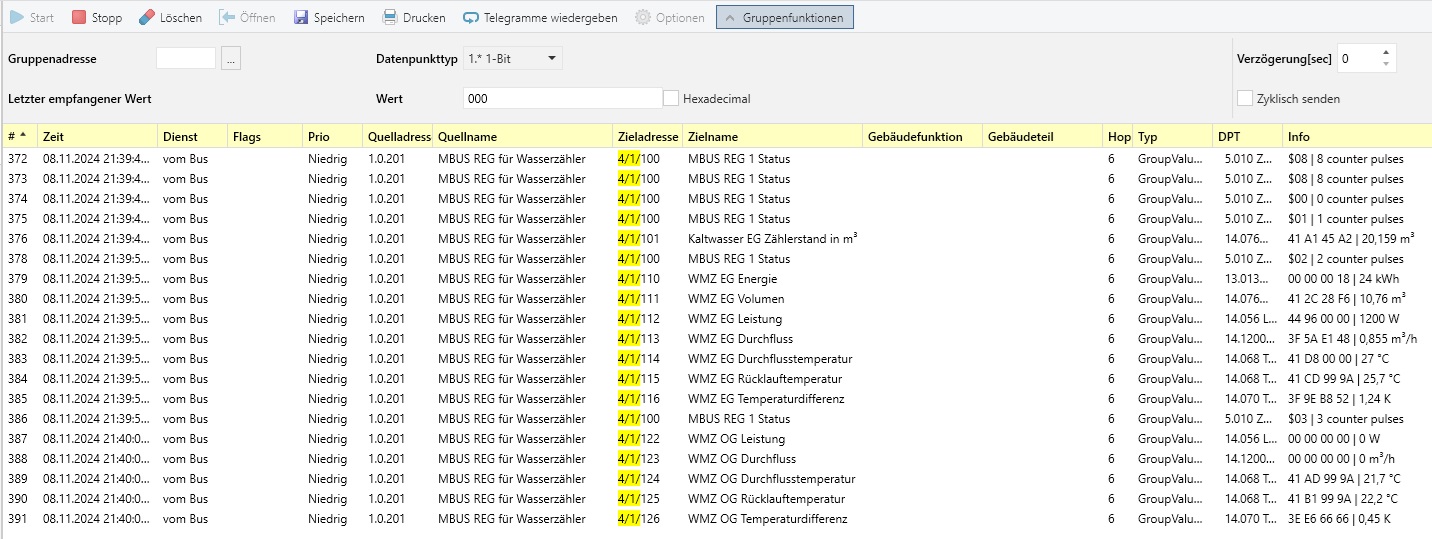The width and height of the screenshot is (1432, 539).
Task: Increase the Verzögerung value using up arrow
Action: 1385,53
